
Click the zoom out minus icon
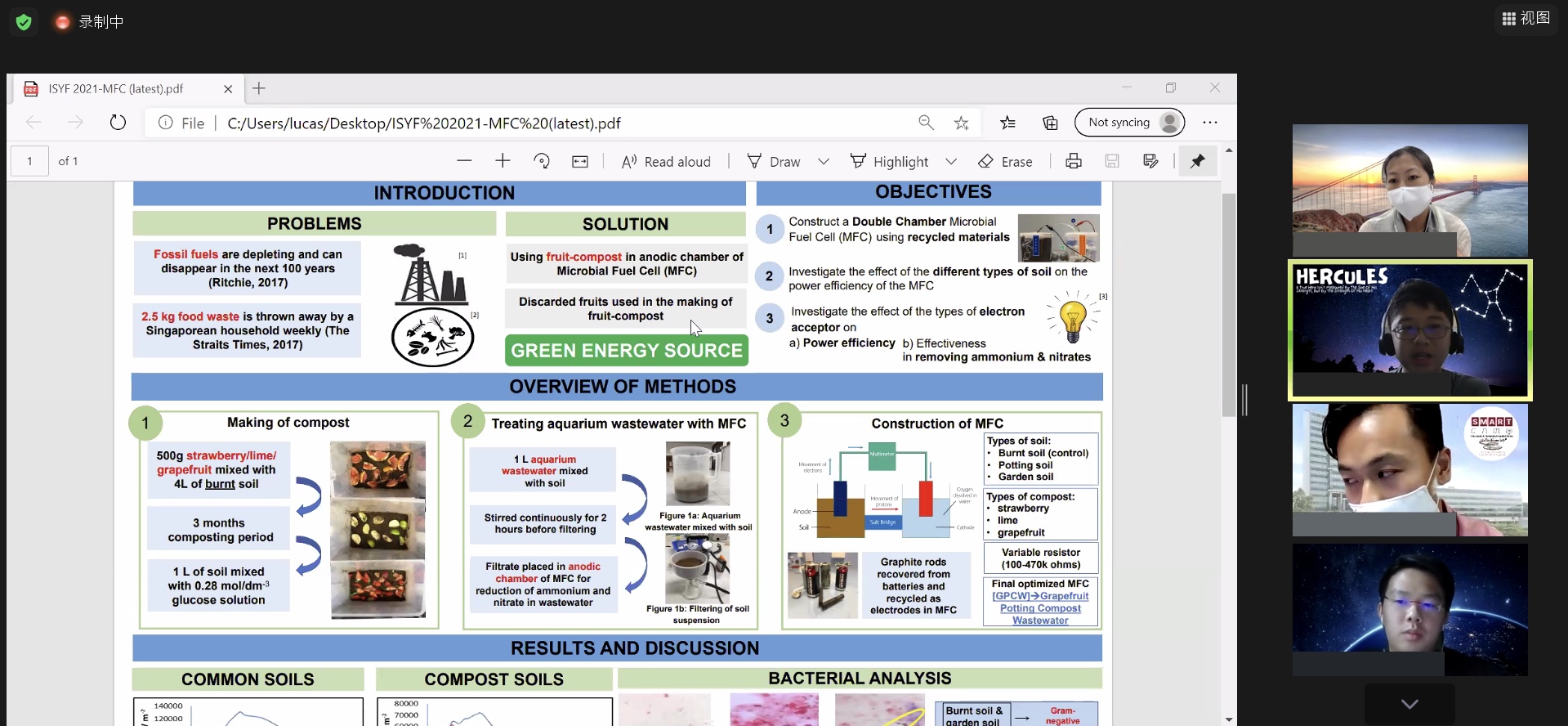pos(464,161)
